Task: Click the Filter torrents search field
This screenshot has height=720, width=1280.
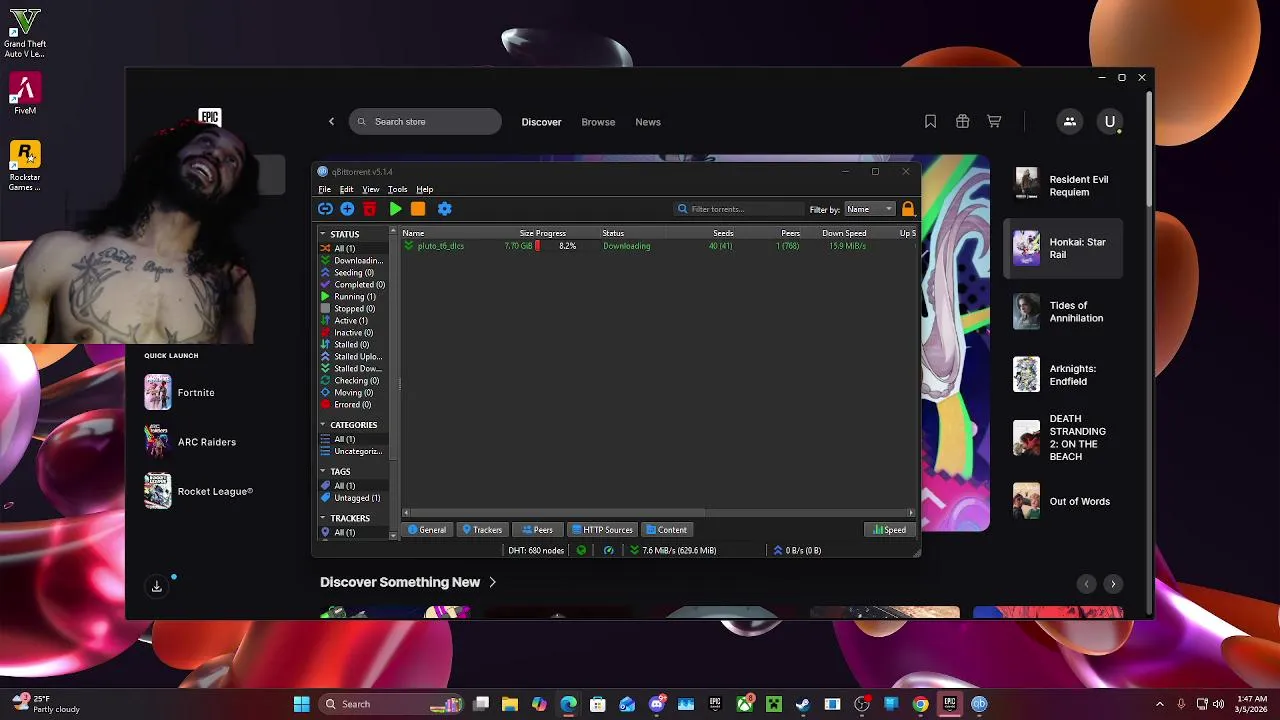Action: 738,209
